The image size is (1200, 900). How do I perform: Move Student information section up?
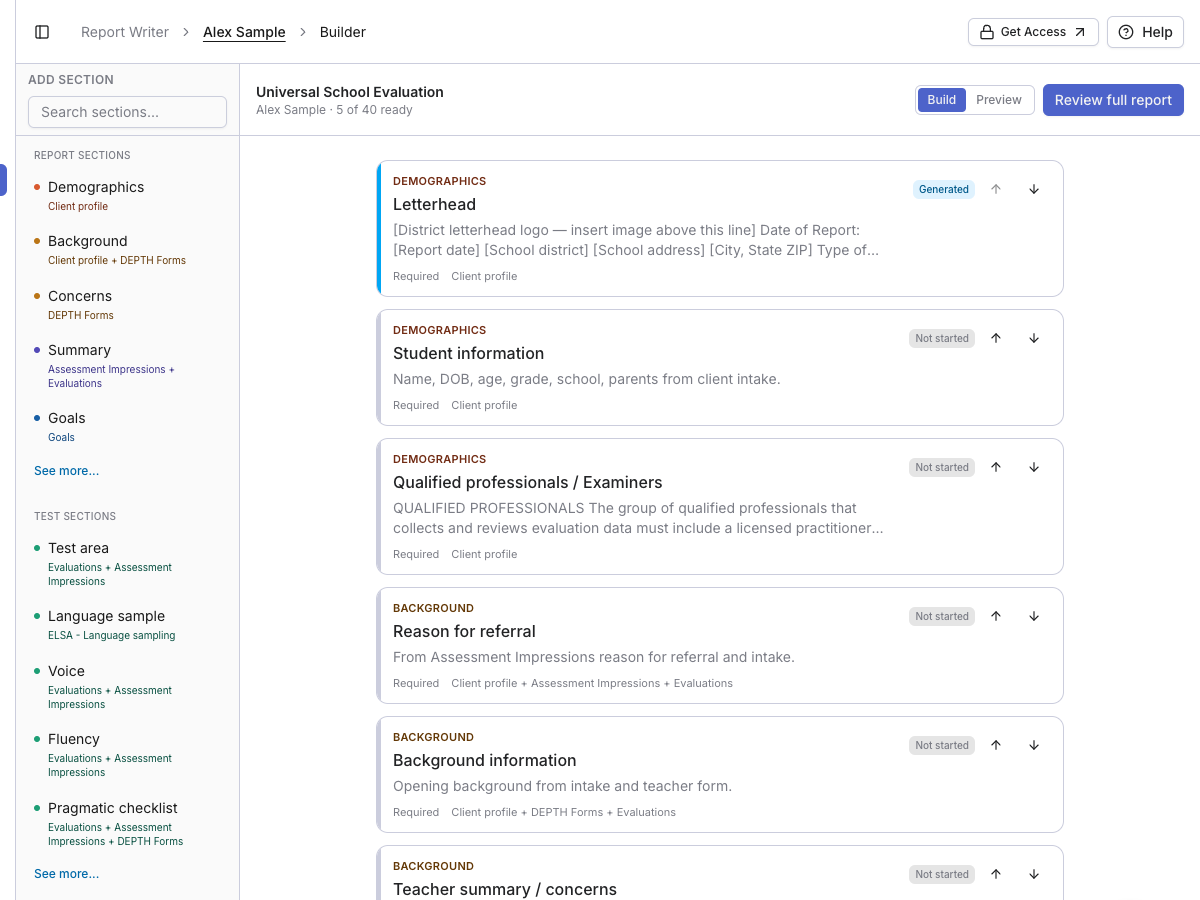(x=996, y=338)
